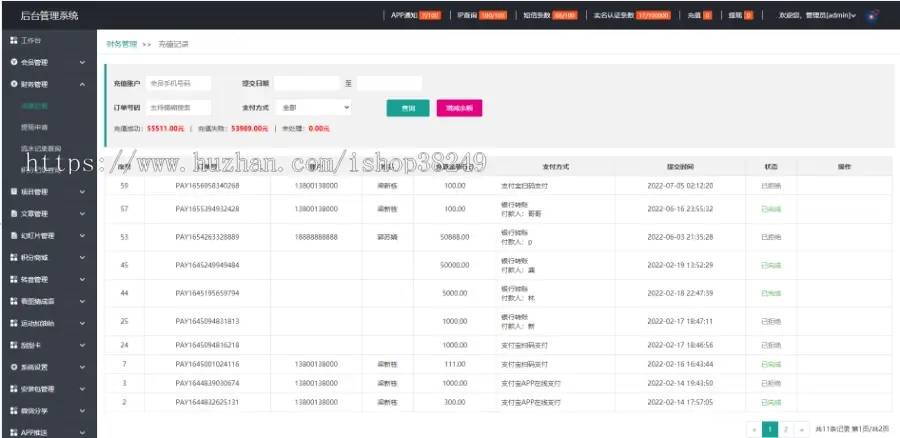Click the 系统设置 gear icon
The width and height of the screenshot is (900, 438).
coord(13,367)
